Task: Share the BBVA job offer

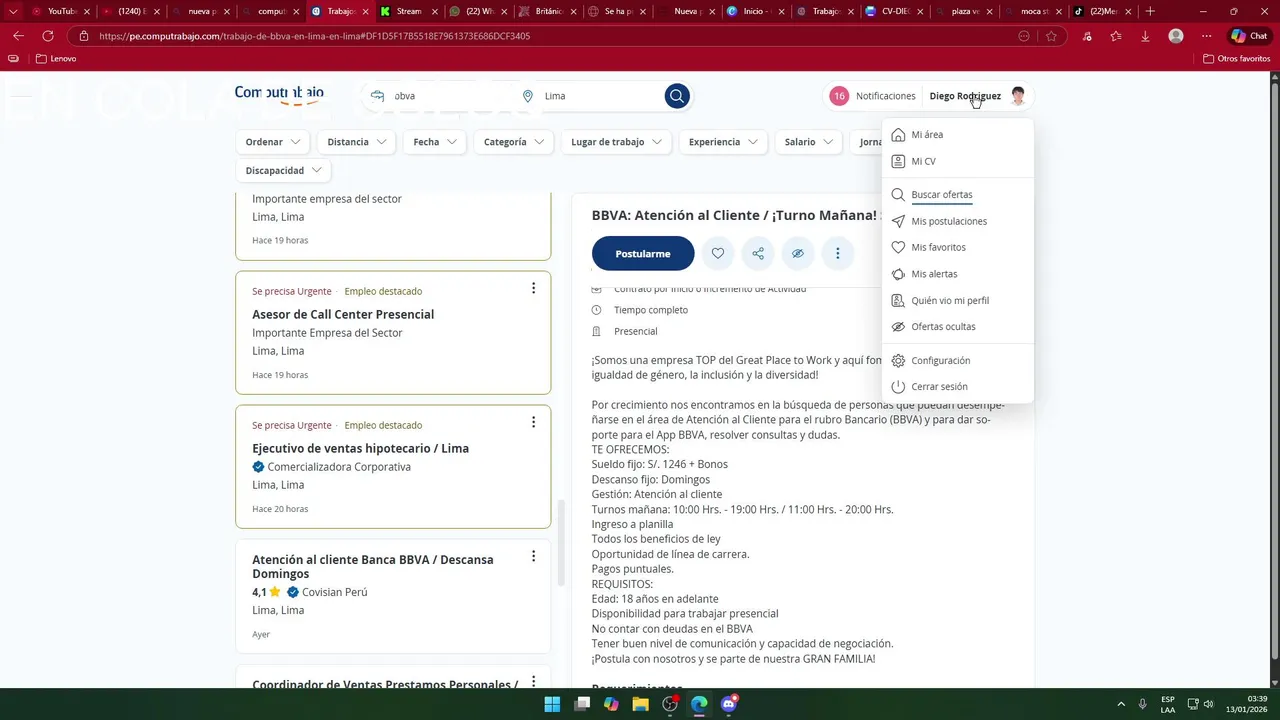Action: (758, 254)
